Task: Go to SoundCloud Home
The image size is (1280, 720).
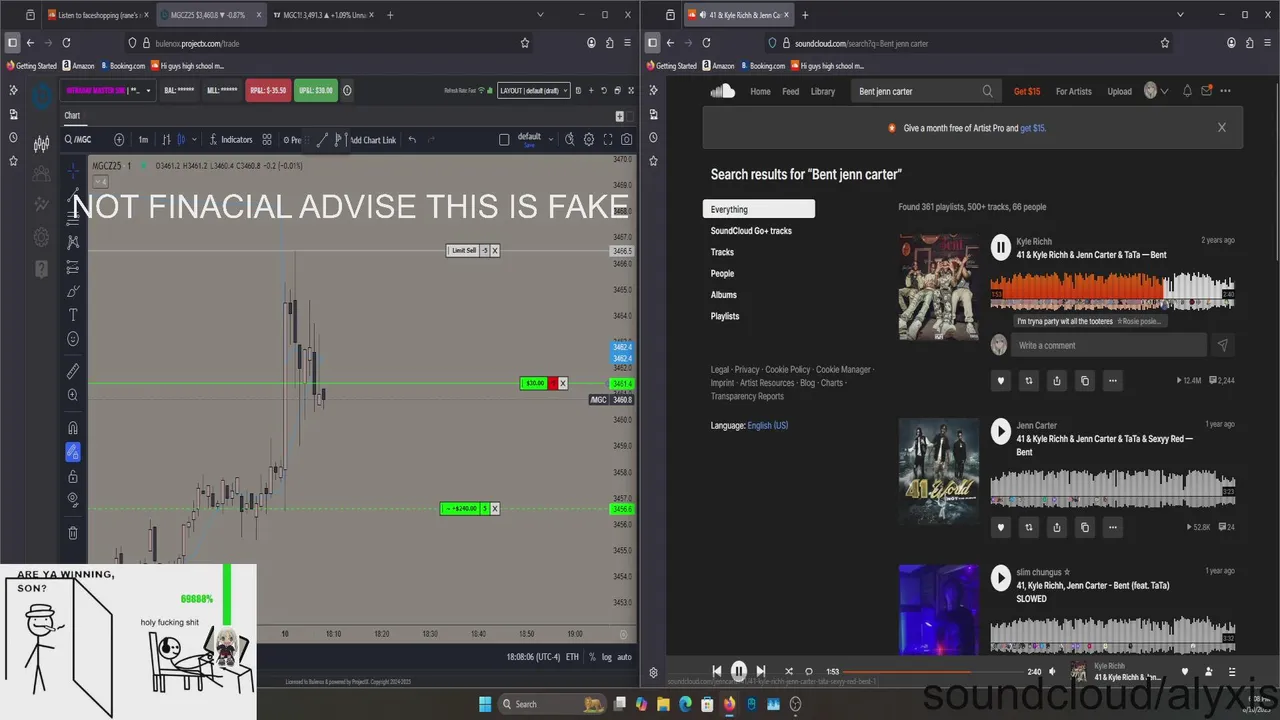Action: [760, 91]
